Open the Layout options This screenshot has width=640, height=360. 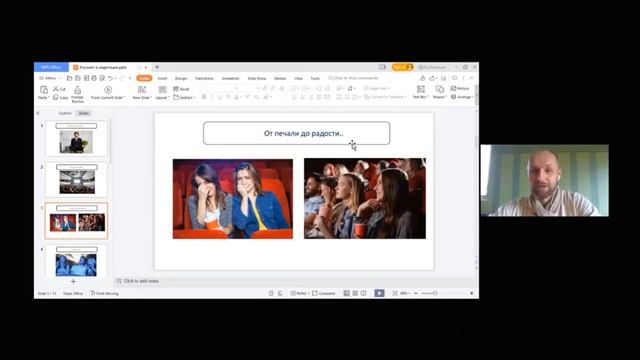[x=162, y=93]
